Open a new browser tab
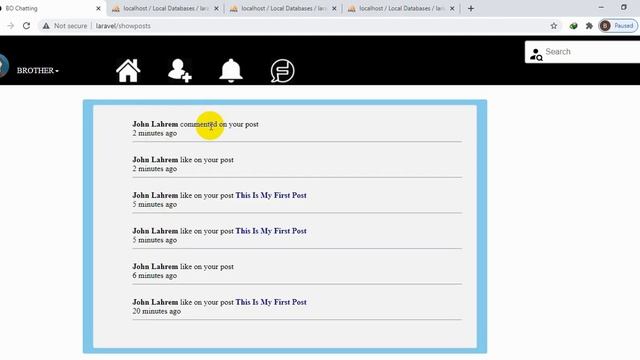This screenshot has height=360, width=640. pos(471,8)
